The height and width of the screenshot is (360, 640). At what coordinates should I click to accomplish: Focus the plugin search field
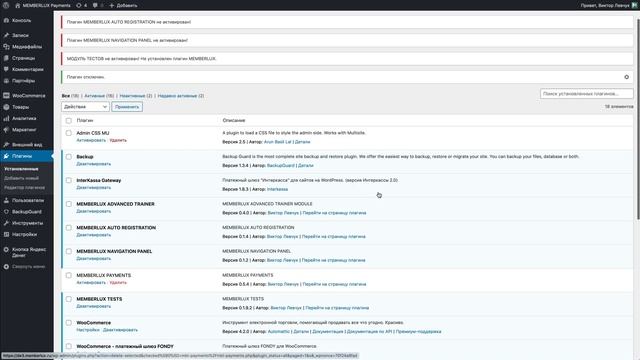click(587, 94)
